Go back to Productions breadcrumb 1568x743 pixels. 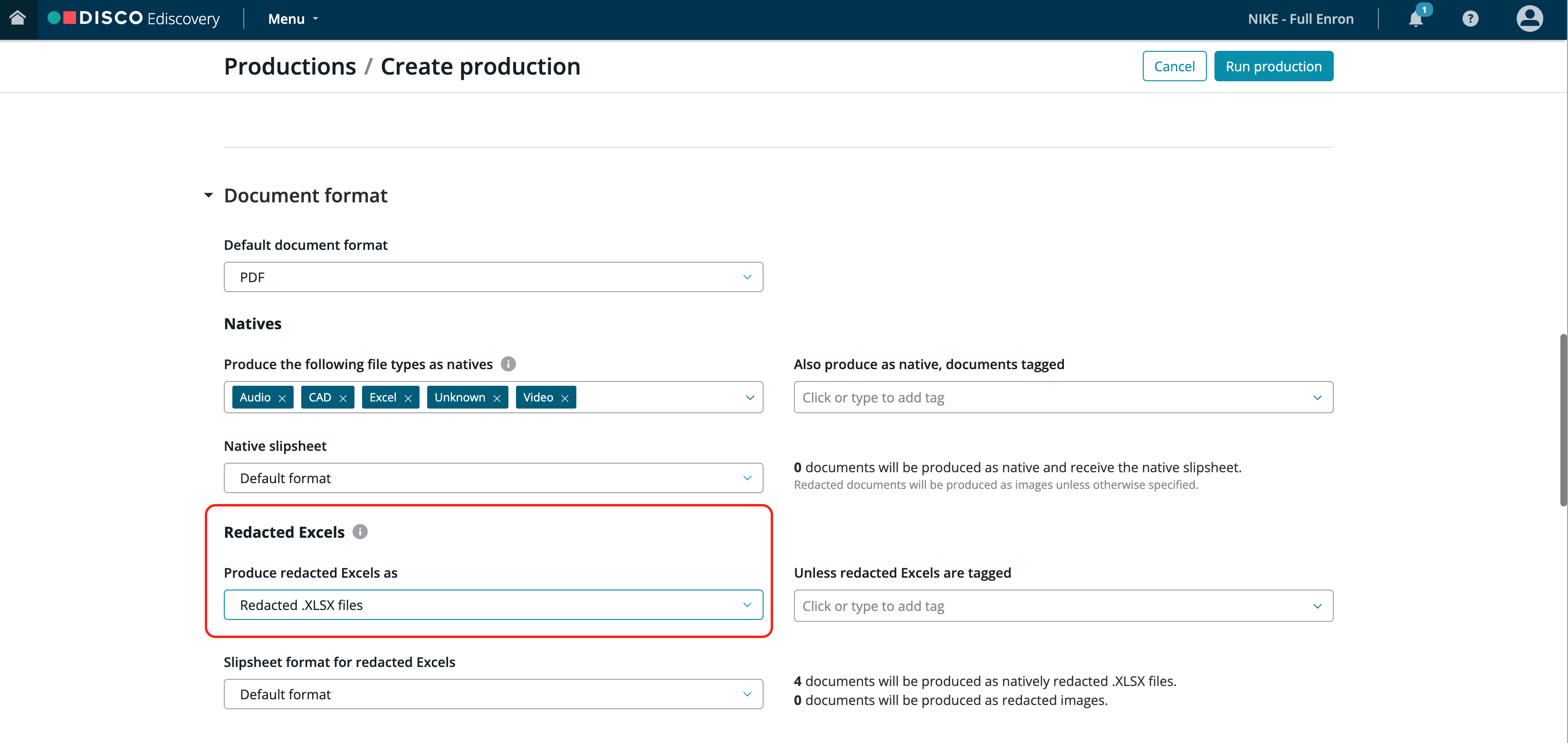[x=290, y=67]
